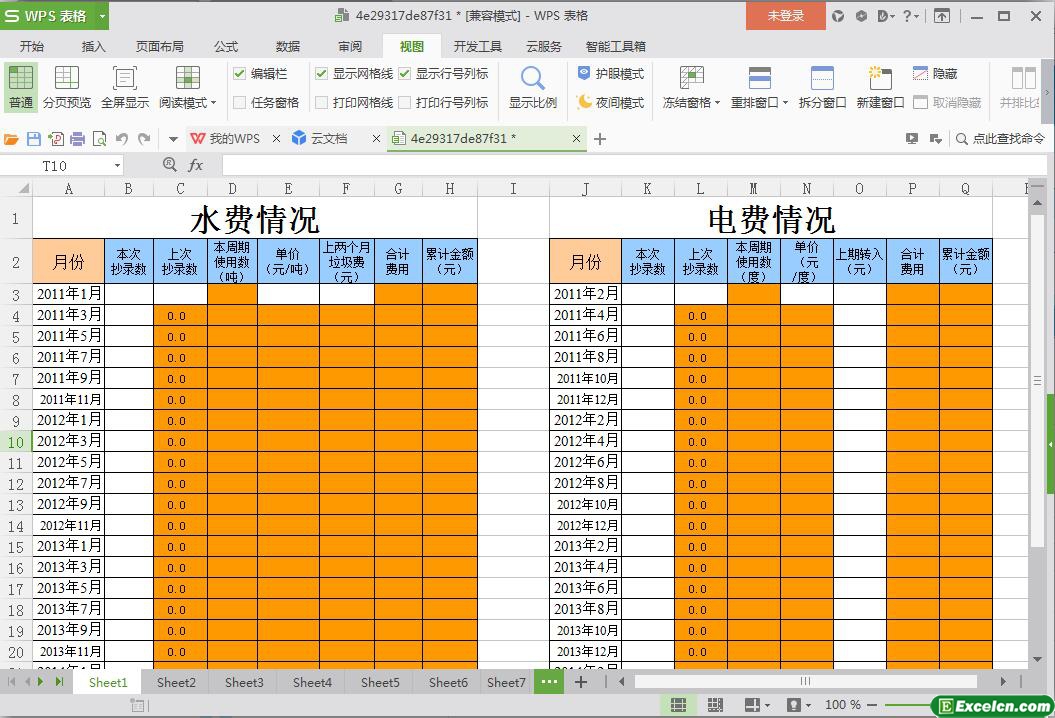Click the 未登录 login button

click(785, 16)
